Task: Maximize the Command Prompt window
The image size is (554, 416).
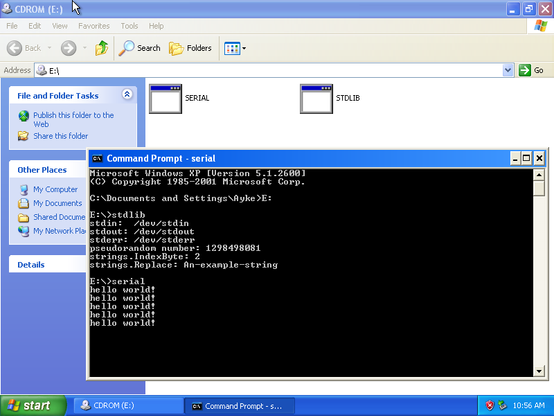Action: [x=526, y=158]
